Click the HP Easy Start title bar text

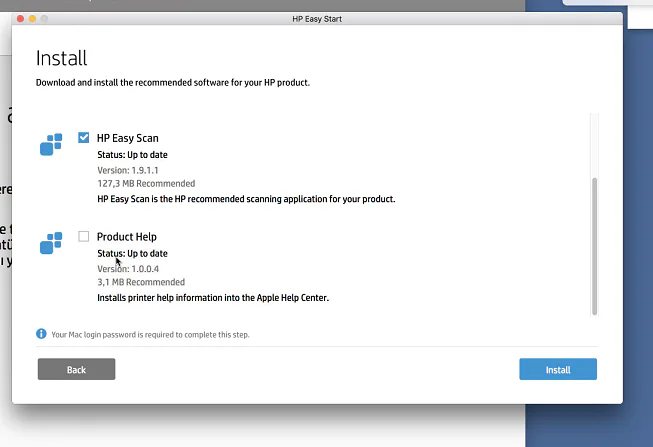pos(317,19)
